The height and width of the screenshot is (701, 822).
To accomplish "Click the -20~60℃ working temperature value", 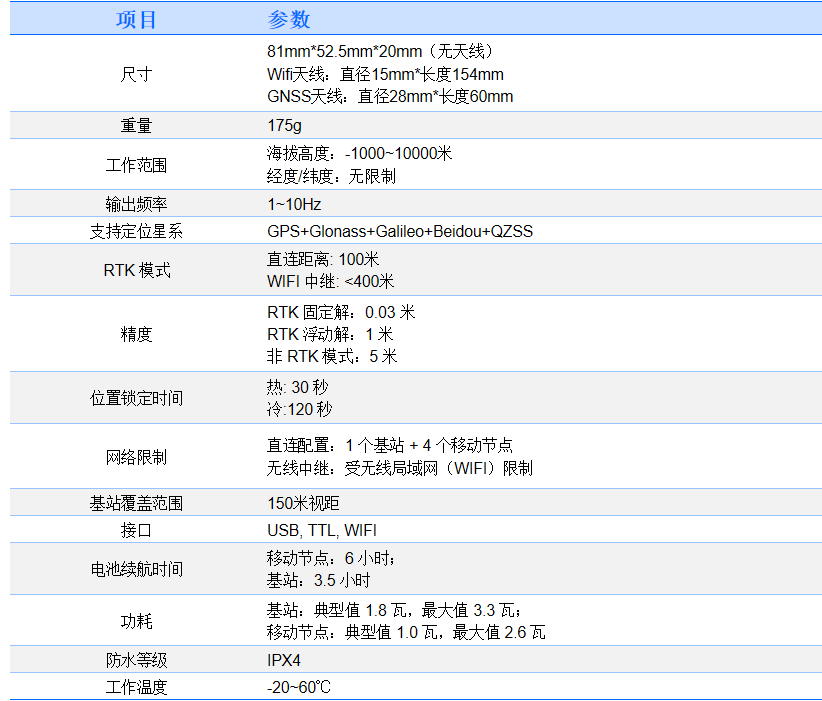I will (298, 687).
